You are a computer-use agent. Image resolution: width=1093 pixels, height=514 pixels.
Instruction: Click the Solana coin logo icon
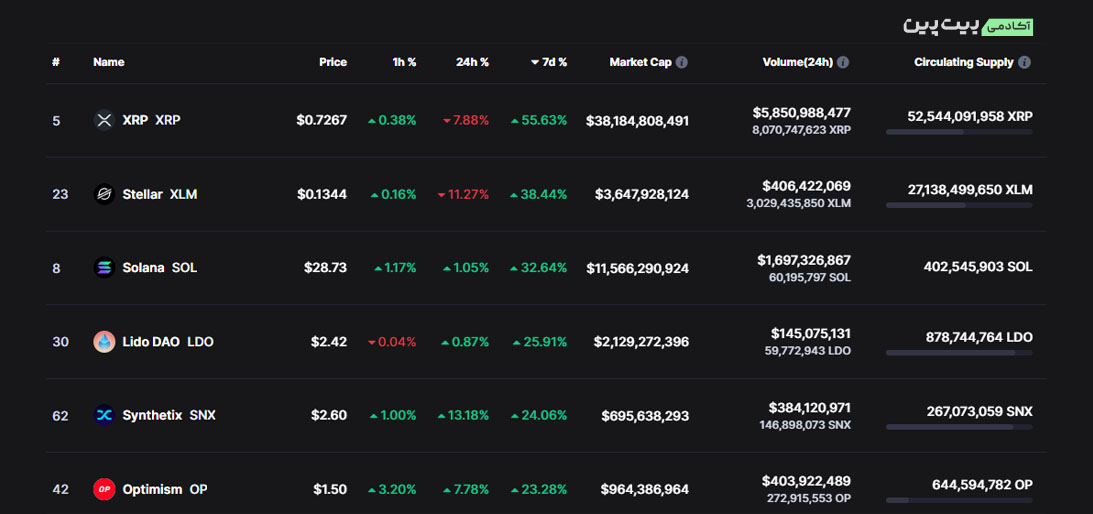[104, 268]
